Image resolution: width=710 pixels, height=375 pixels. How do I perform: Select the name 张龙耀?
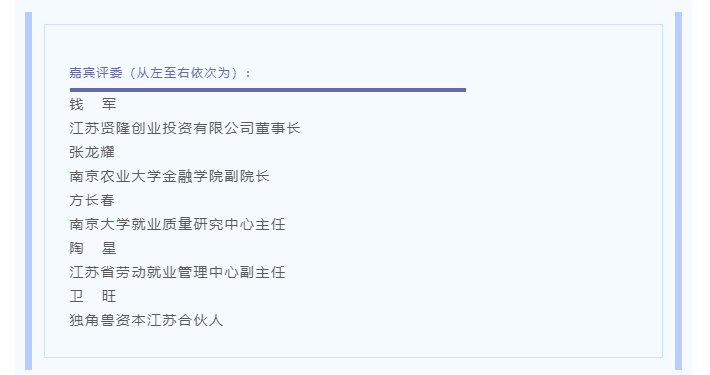coord(92,152)
